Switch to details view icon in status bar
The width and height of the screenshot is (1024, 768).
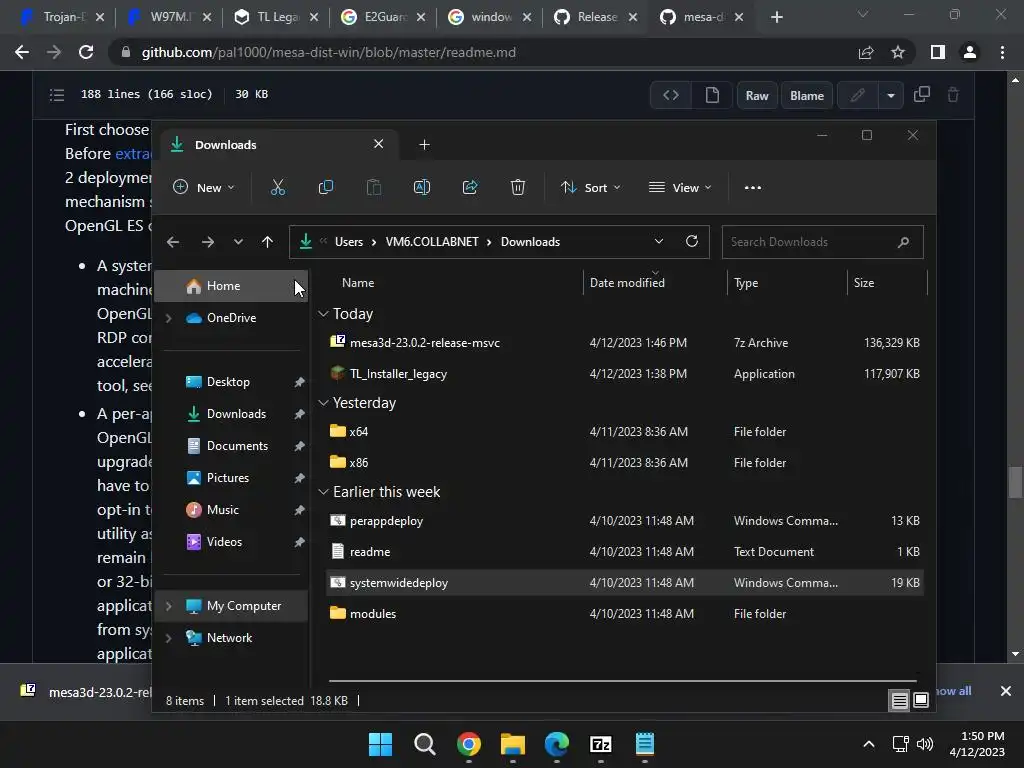899,701
